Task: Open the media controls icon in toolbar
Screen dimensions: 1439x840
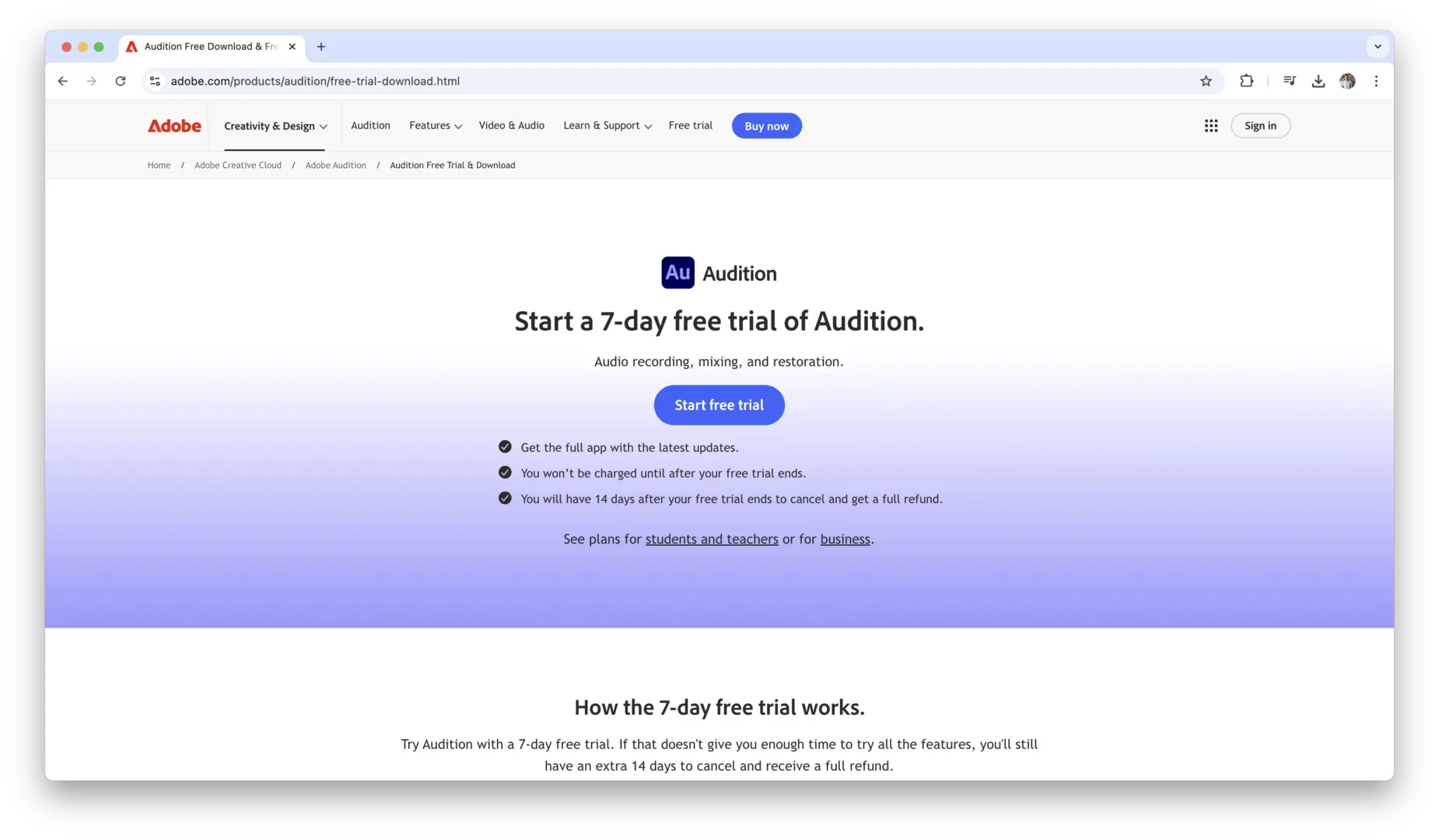Action: (1289, 81)
